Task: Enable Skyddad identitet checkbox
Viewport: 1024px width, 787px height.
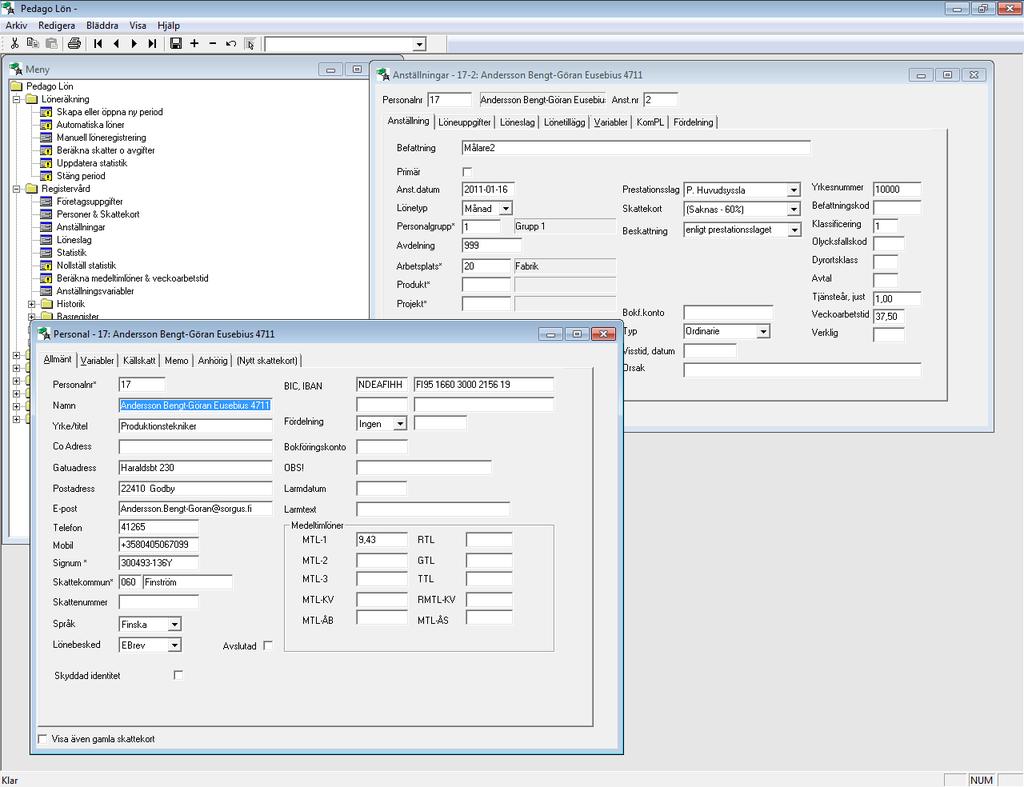Action: point(178,675)
